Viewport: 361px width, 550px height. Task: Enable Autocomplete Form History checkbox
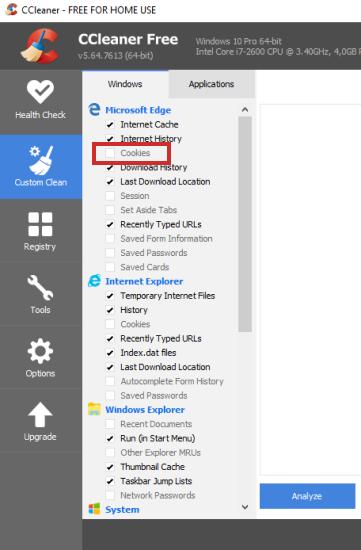pyautogui.click(x=110, y=381)
